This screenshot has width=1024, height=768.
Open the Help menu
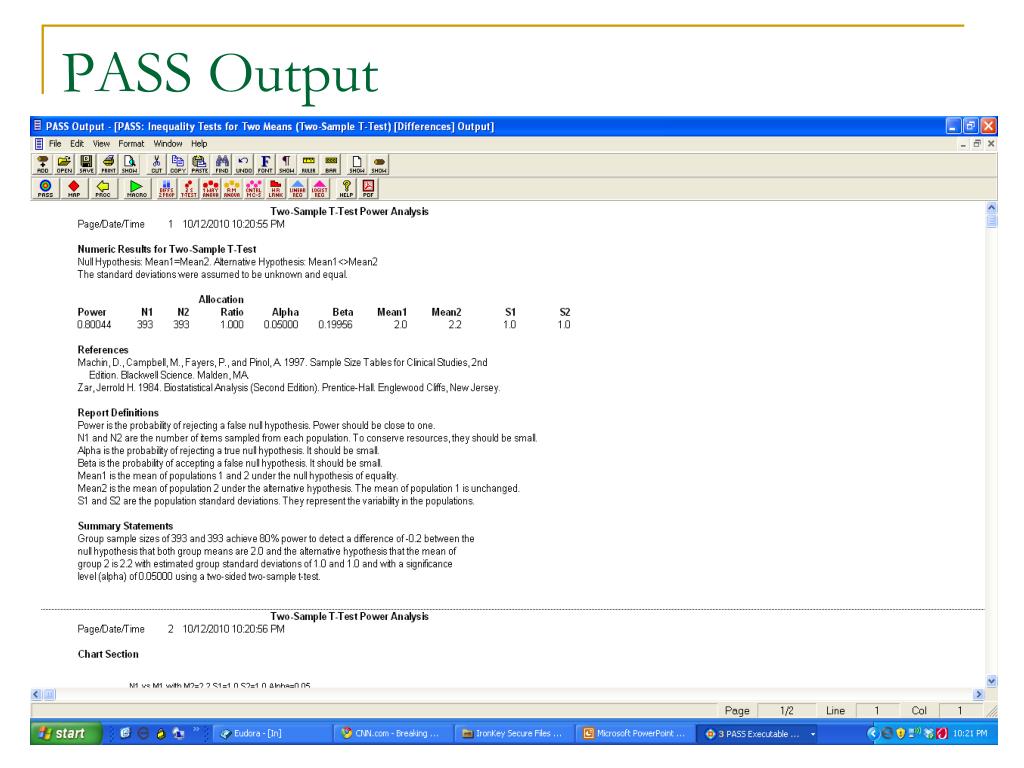click(x=199, y=144)
